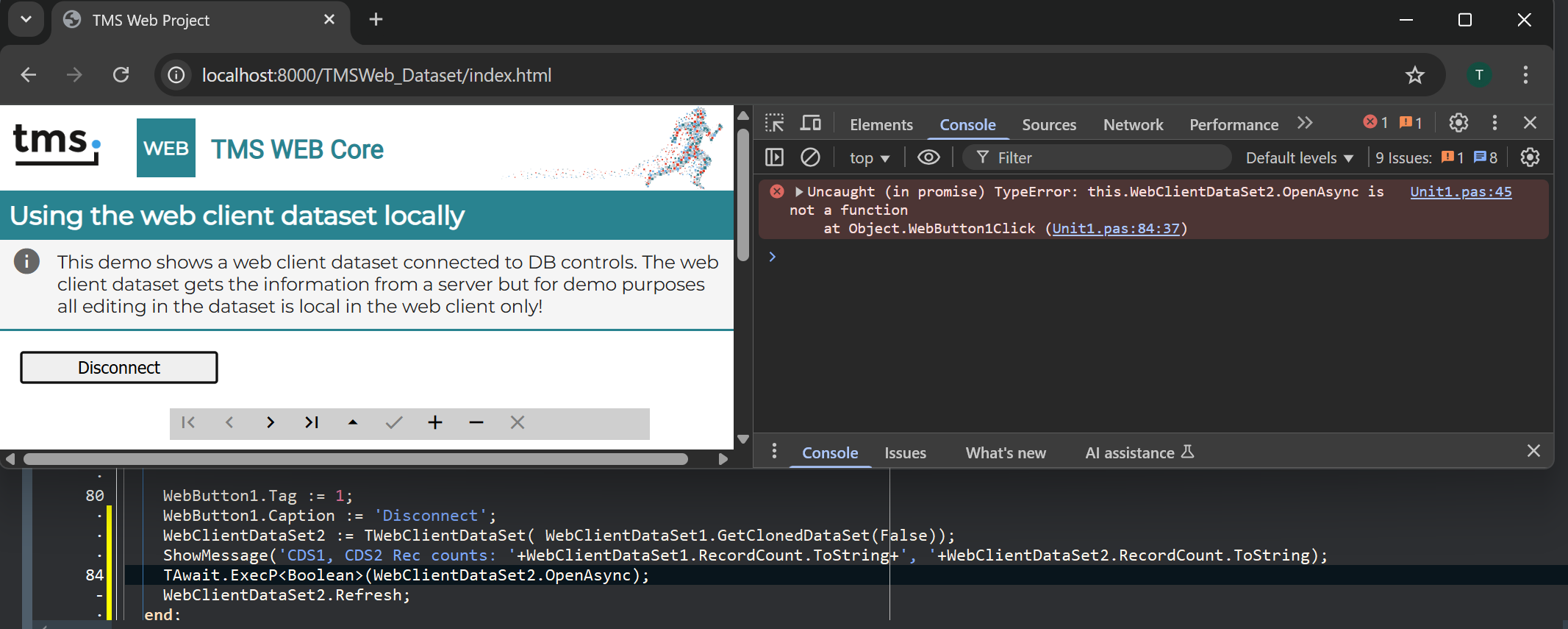This screenshot has width=1568, height=629.
Task: Click the address bar URL
Action: click(376, 75)
